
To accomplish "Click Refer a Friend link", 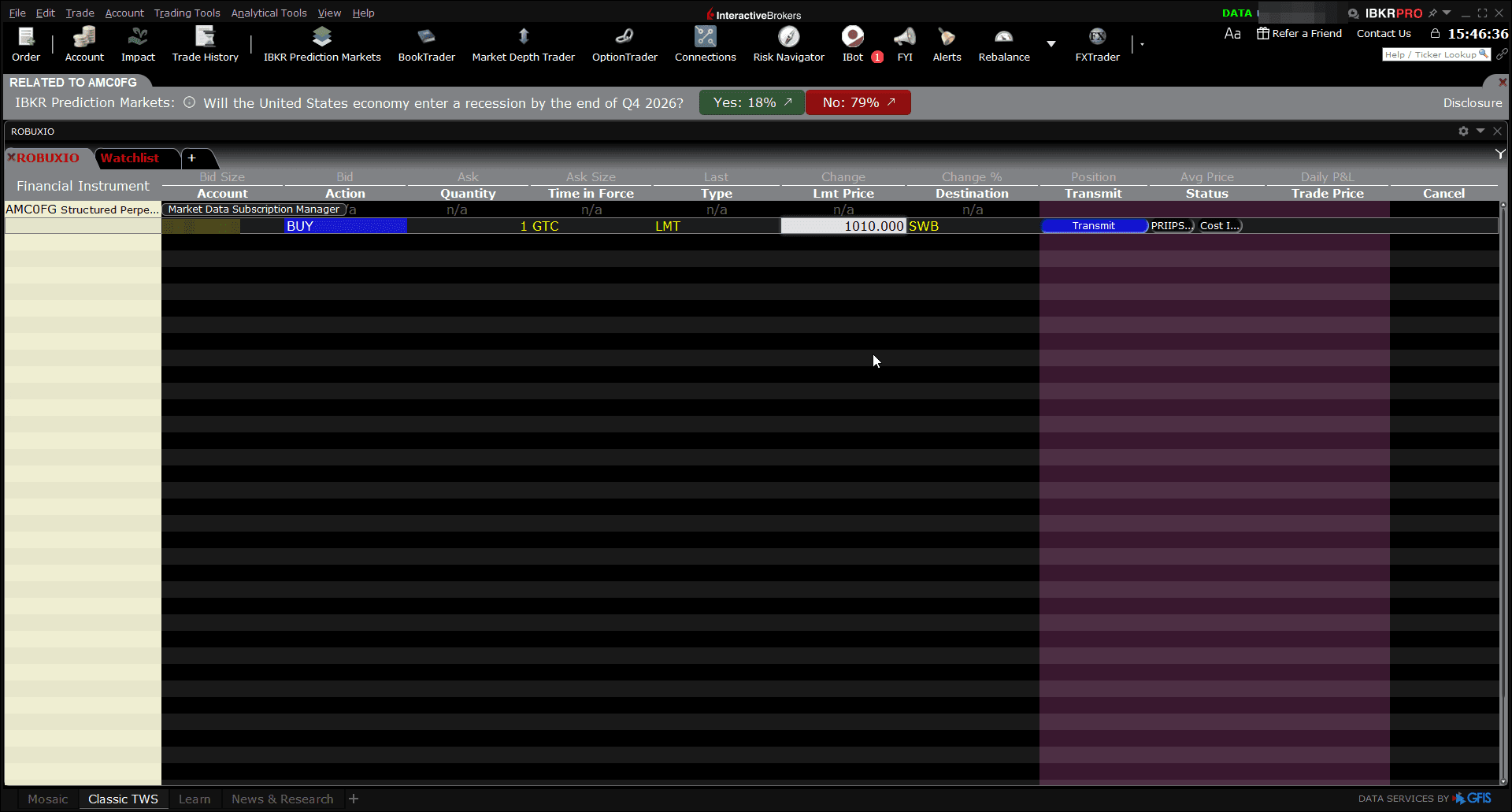I will (1299, 33).
